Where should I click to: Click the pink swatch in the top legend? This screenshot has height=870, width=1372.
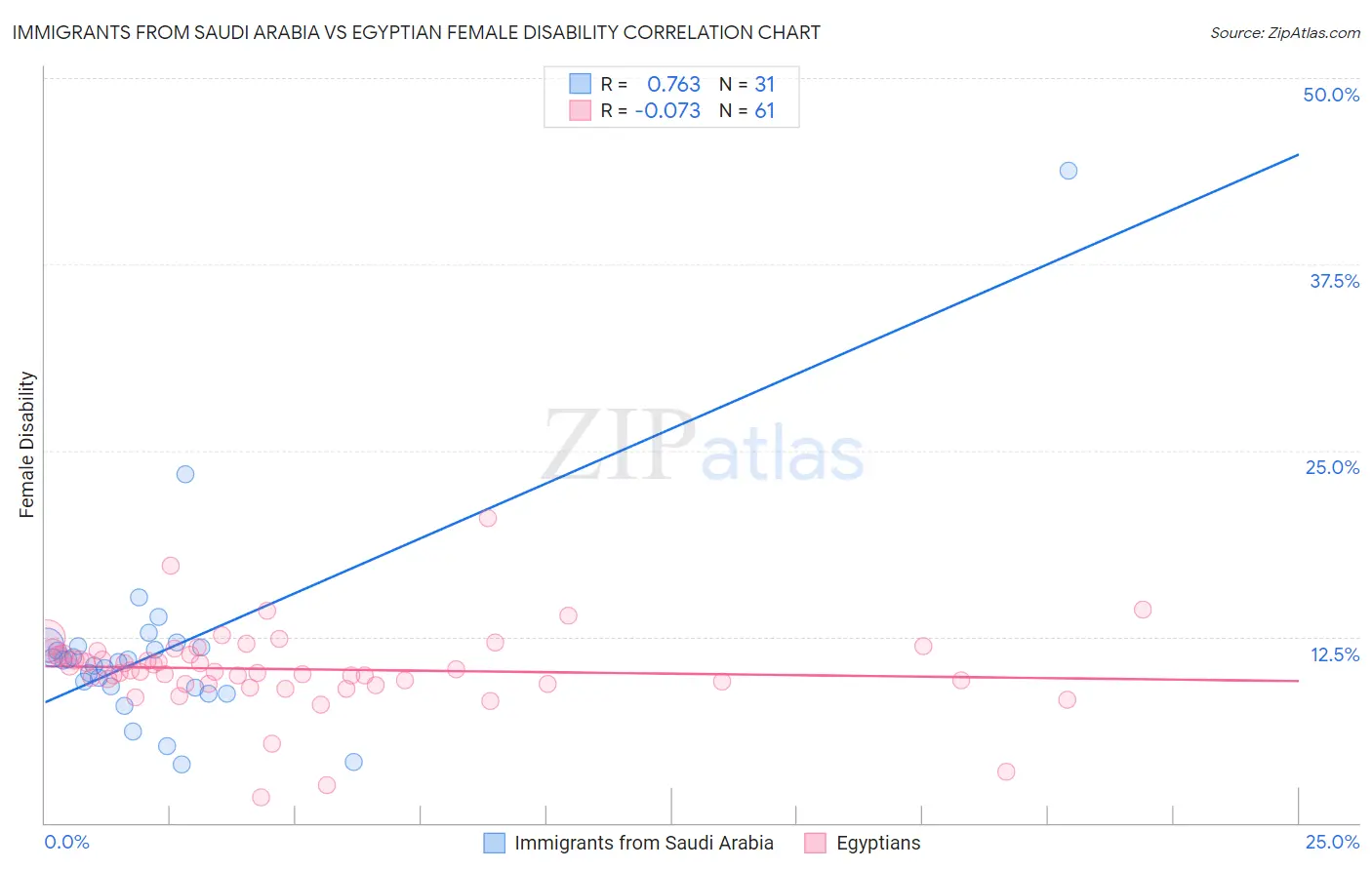tap(580, 110)
